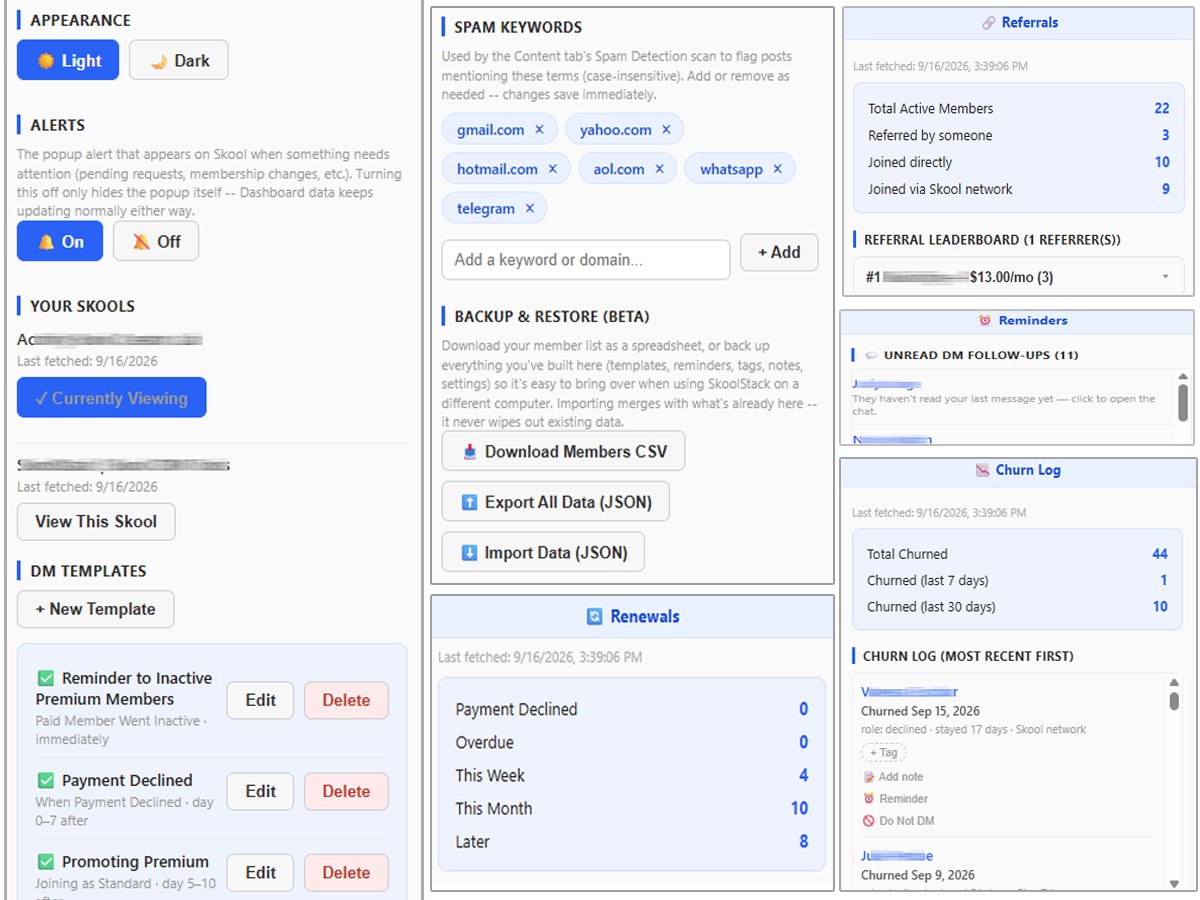This screenshot has width=1200, height=900.
Task: Select the Total Churned value 44
Action: 1160,554
